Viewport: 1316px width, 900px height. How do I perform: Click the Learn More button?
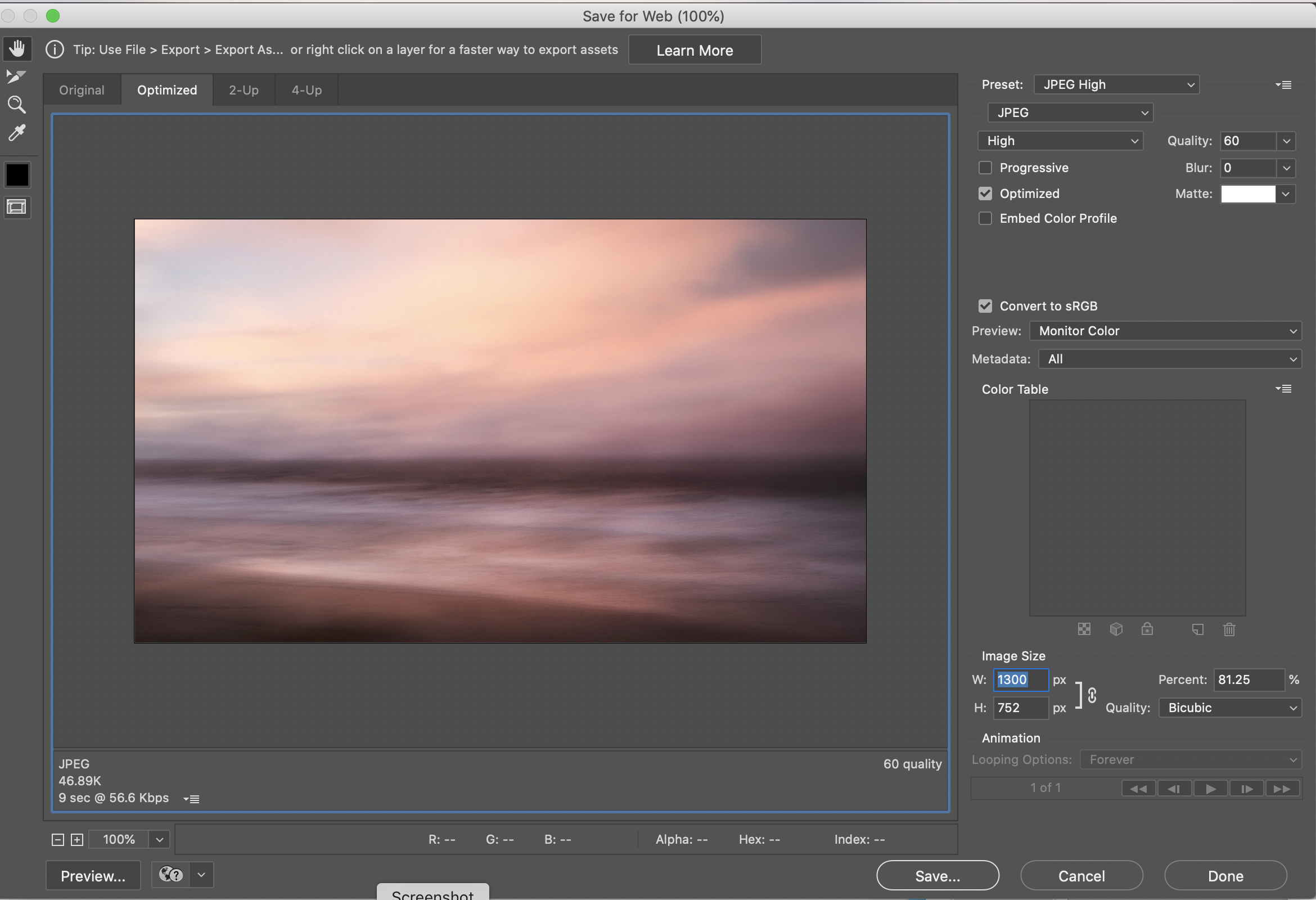[694, 51]
